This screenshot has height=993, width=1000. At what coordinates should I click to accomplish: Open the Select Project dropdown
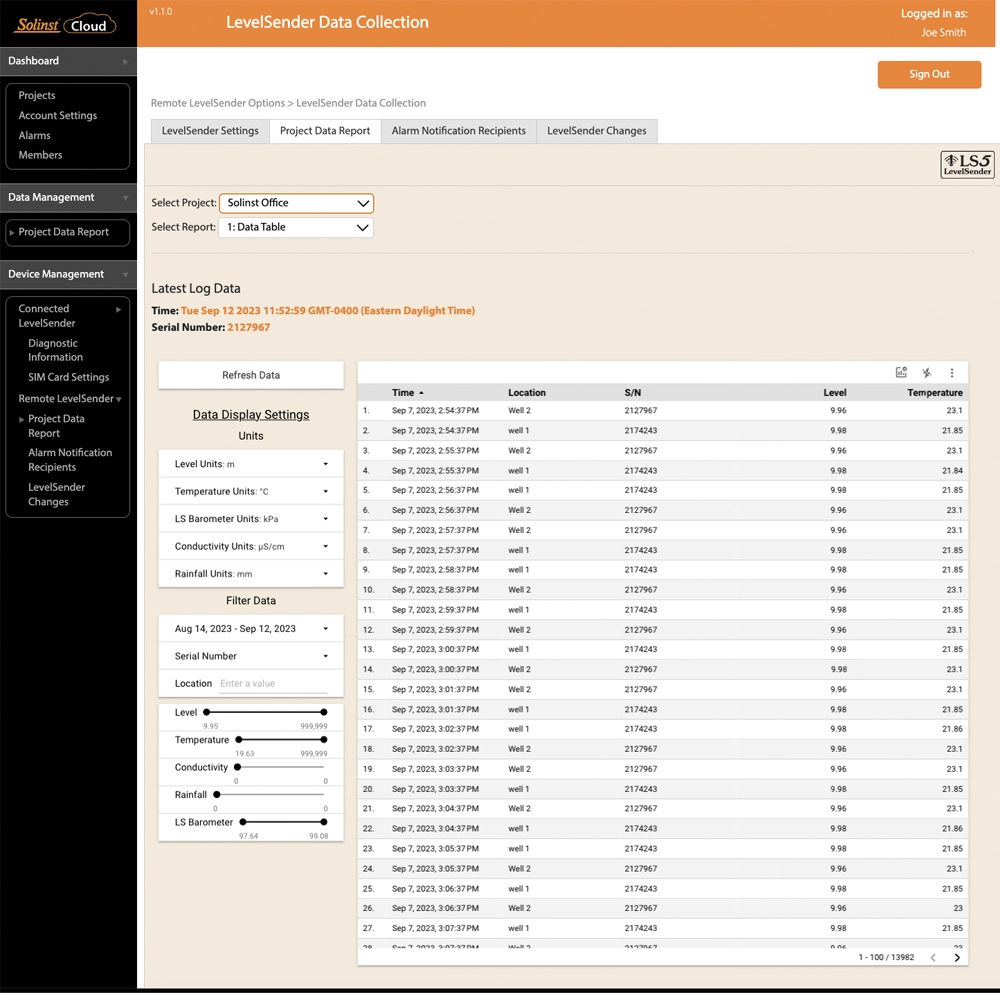tap(296, 203)
